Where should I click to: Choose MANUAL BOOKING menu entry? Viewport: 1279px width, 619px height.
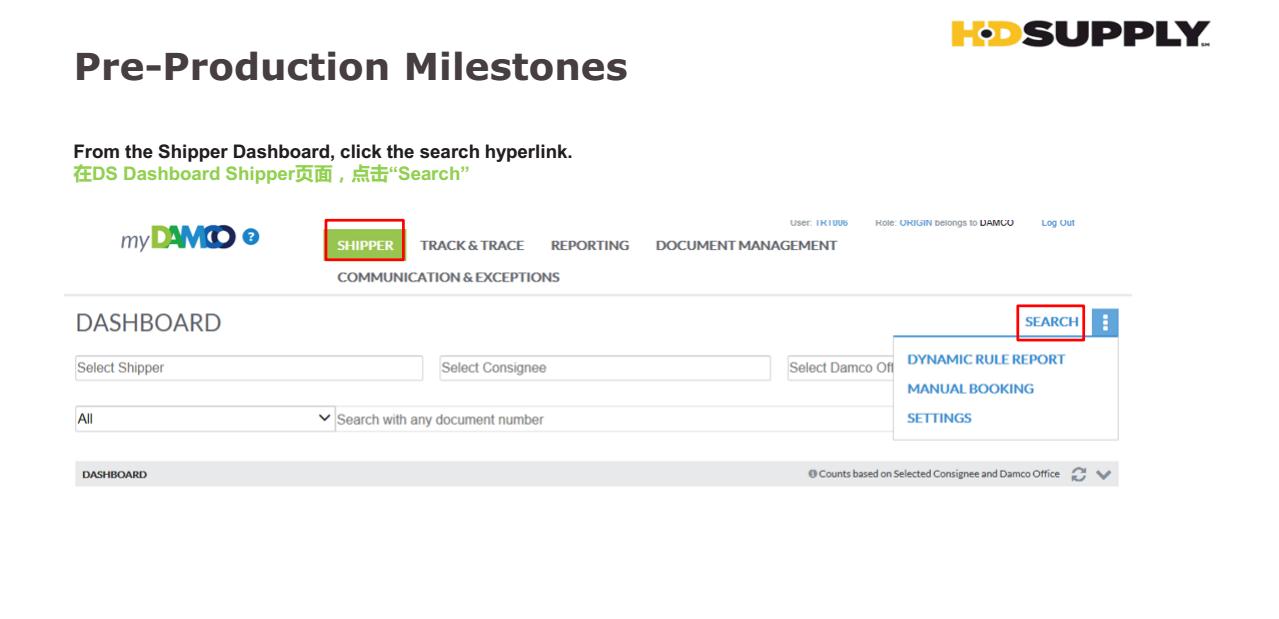pos(970,388)
